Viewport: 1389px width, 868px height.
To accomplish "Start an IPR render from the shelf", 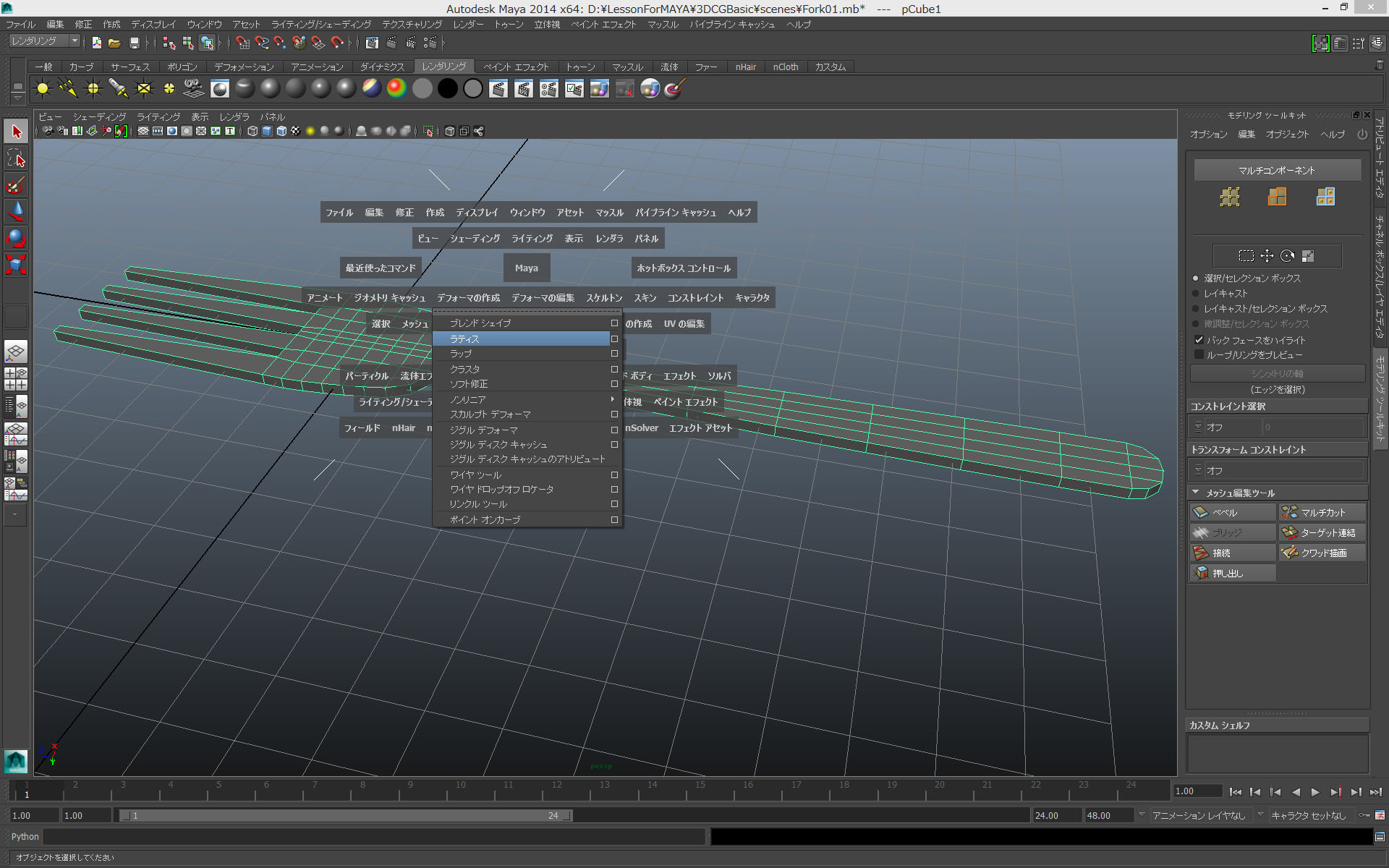I will [523, 88].
